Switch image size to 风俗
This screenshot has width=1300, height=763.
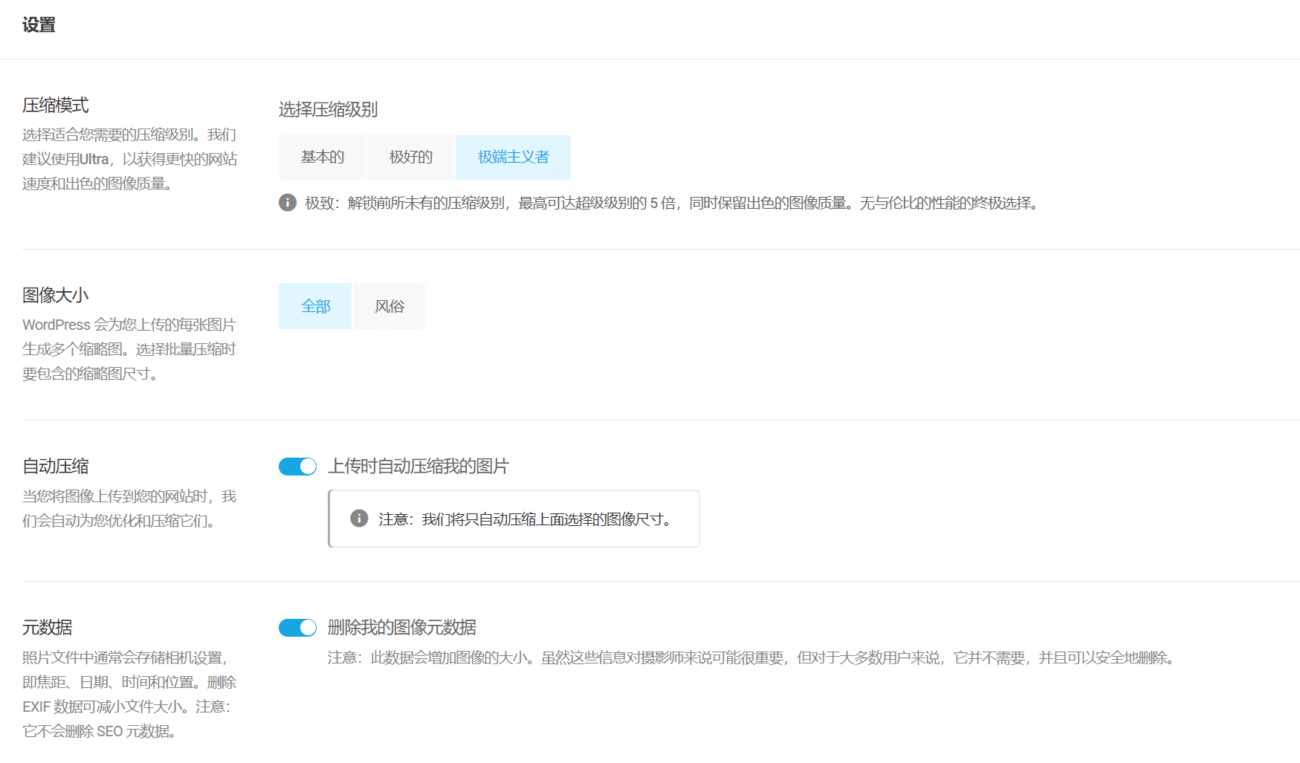point(389,306)
